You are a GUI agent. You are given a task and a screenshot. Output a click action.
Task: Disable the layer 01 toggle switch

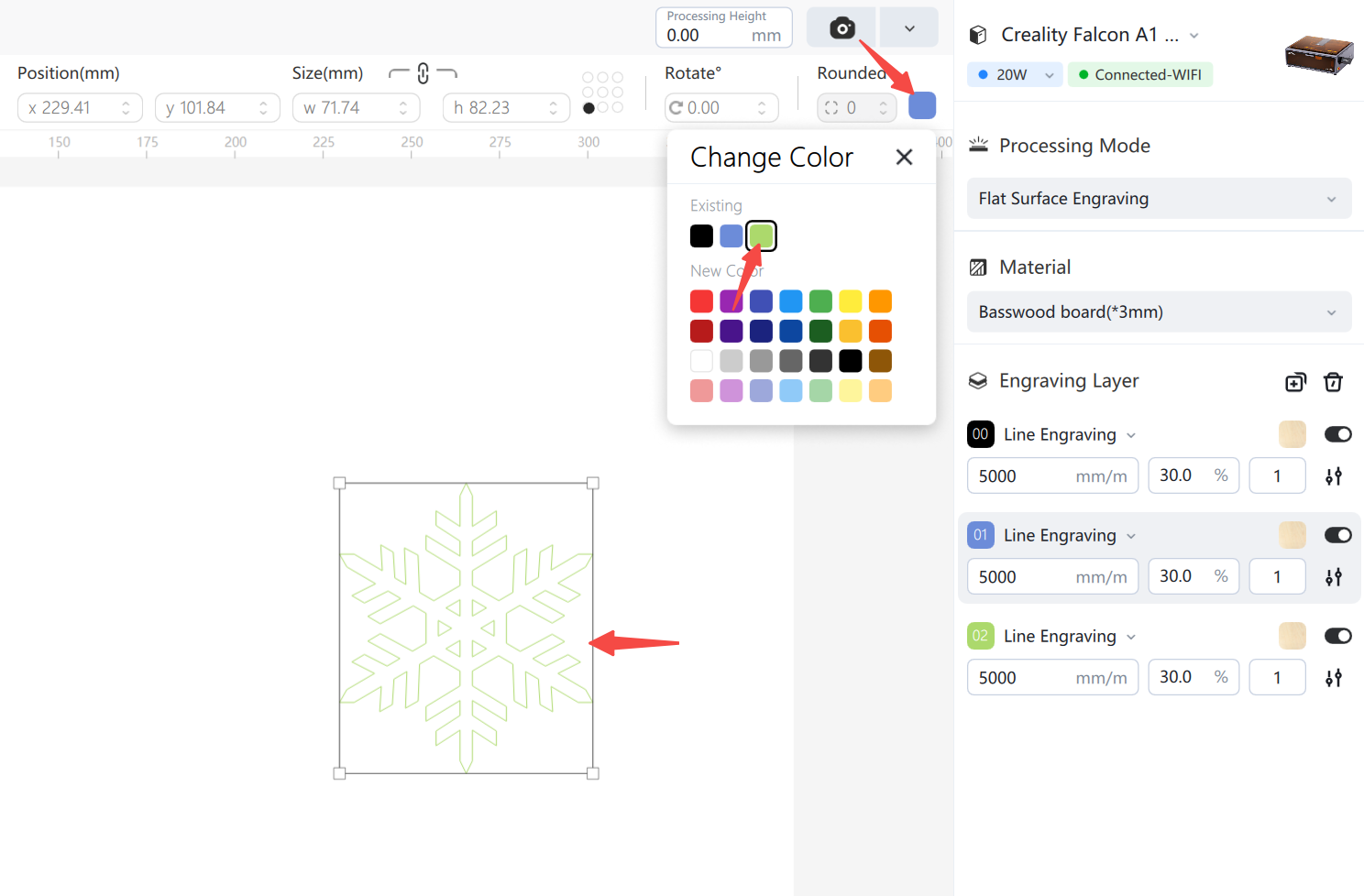tap(1337, 535)
